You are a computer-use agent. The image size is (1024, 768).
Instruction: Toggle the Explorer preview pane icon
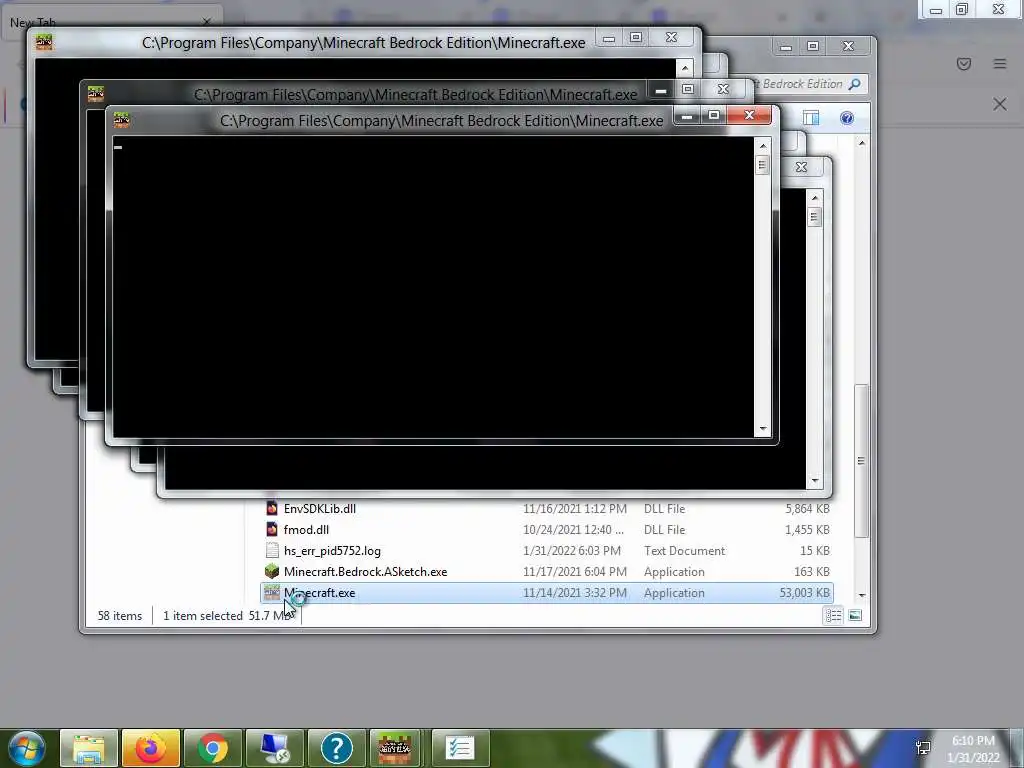811,118
